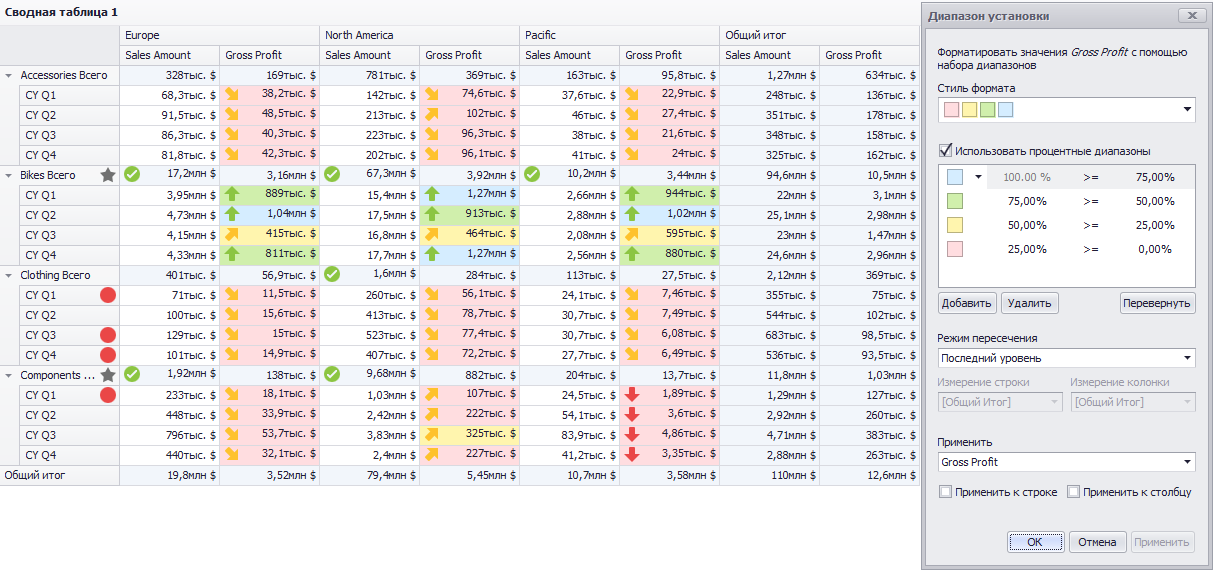This screenshot has height=570, width=1213.
Task: Toggle 'Использовать процентные диапазоны' checkbox
Action: [945, 151]
